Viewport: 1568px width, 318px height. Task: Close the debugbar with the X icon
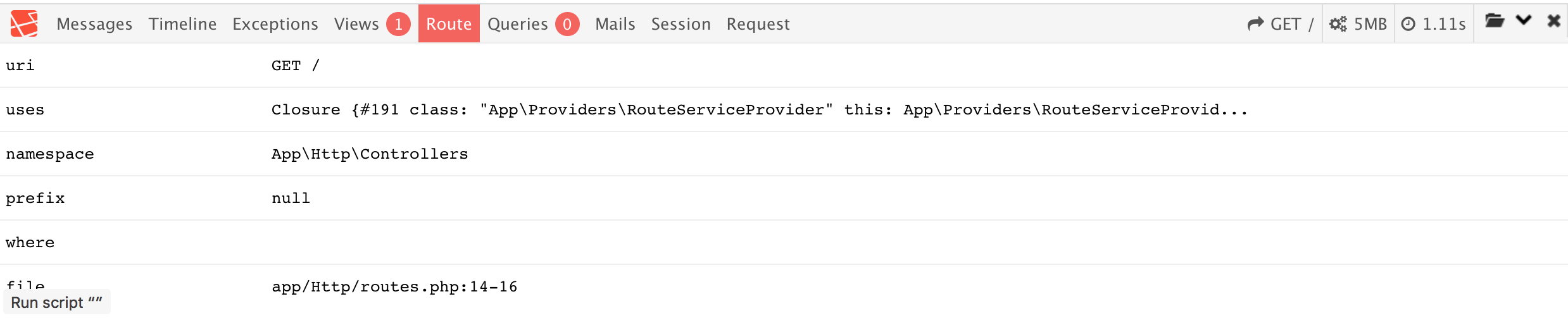1553,21
